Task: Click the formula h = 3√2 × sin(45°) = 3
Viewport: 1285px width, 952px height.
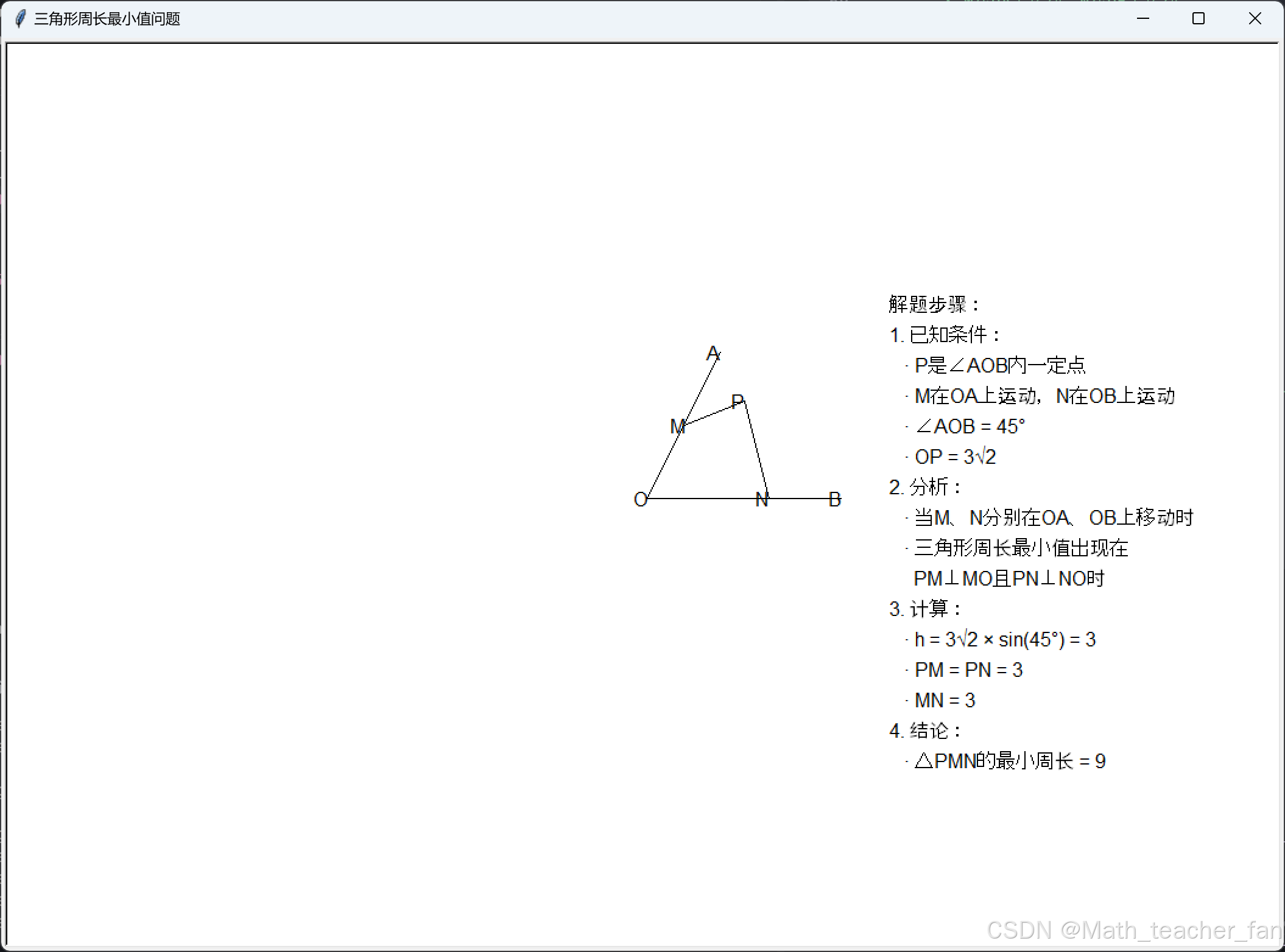Action: 1005,639
